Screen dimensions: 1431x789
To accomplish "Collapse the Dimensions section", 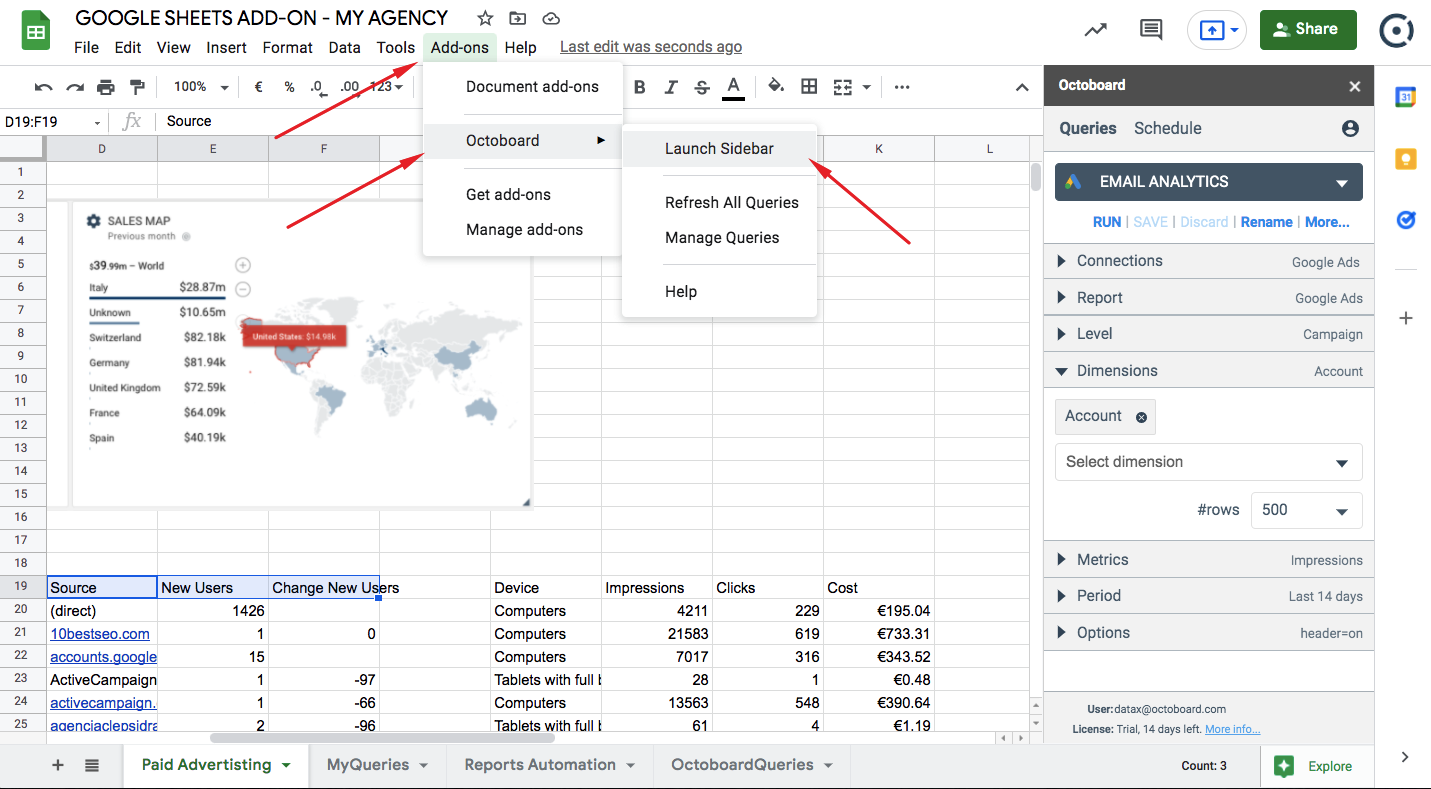I will 1208,371.
